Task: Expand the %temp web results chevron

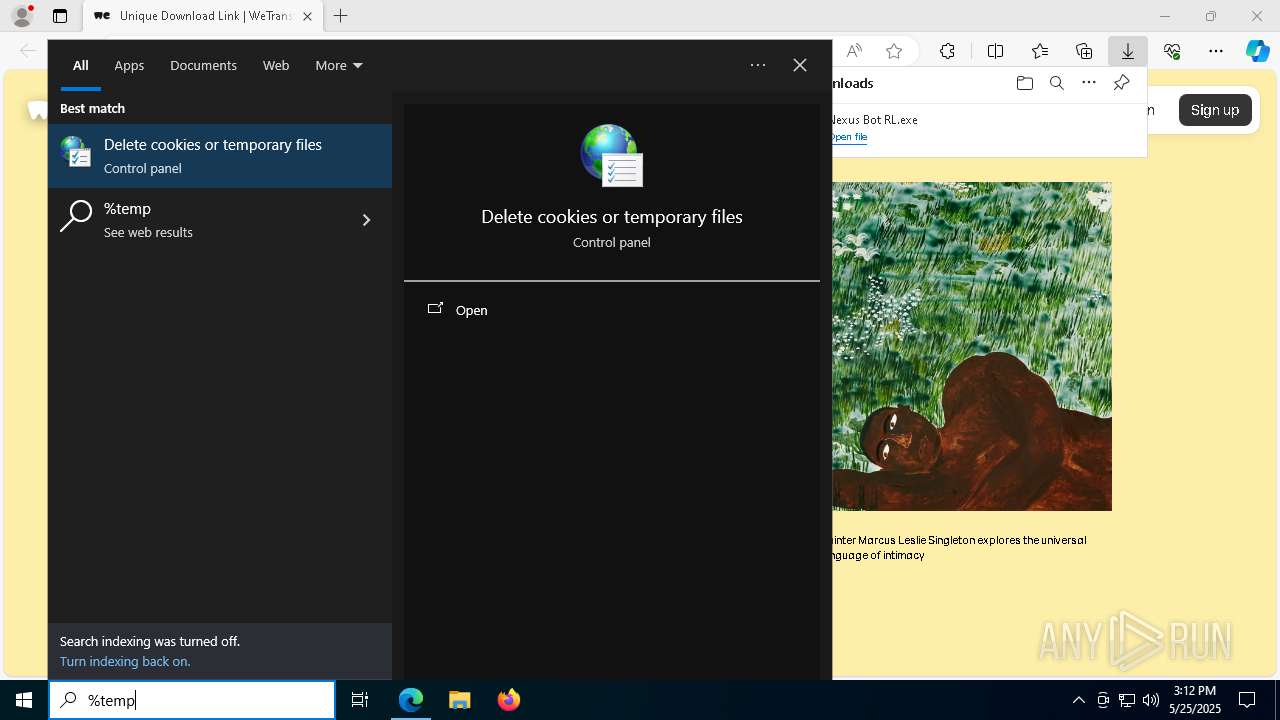Action: coord(366,220)
